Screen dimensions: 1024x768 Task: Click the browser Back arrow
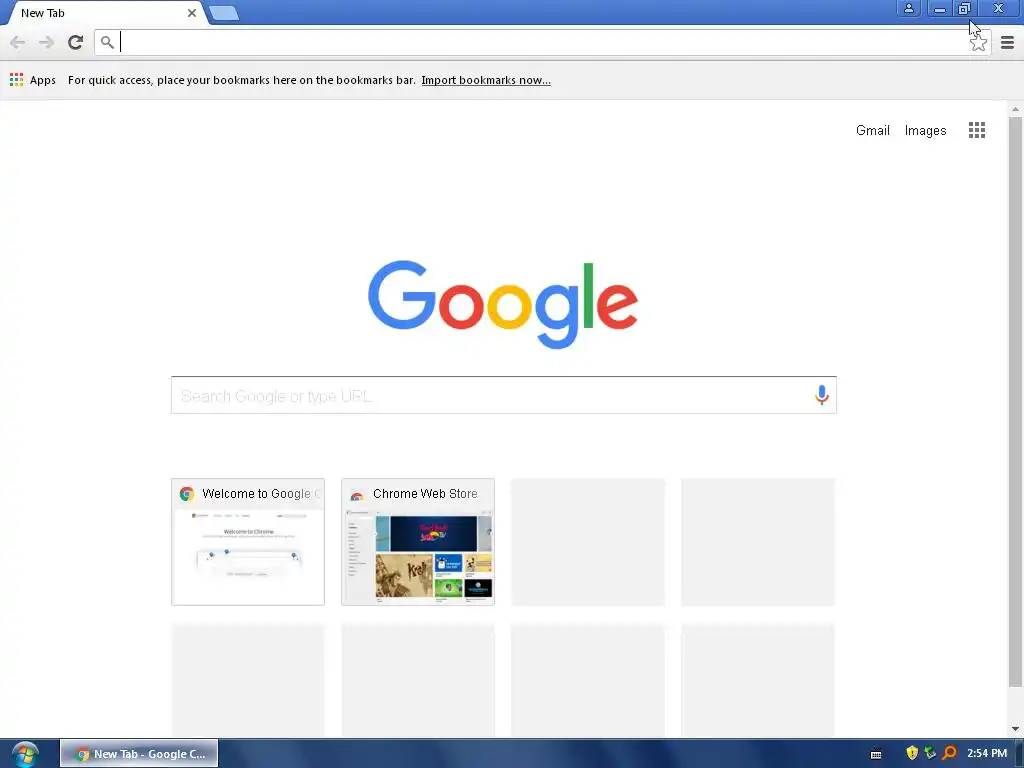pyautogui.click(x=18, y=42)
